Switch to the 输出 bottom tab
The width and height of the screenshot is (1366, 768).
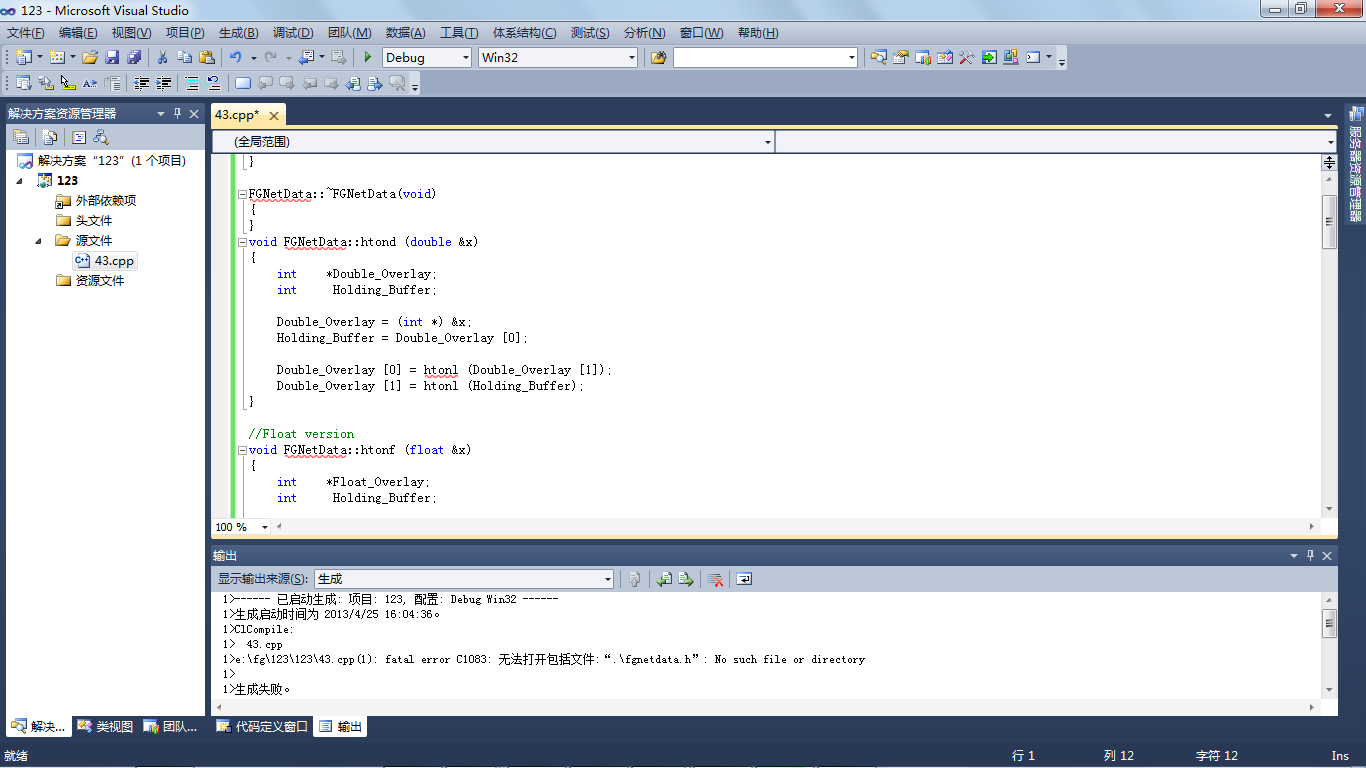pyautogui.click(x=341, y=727)
